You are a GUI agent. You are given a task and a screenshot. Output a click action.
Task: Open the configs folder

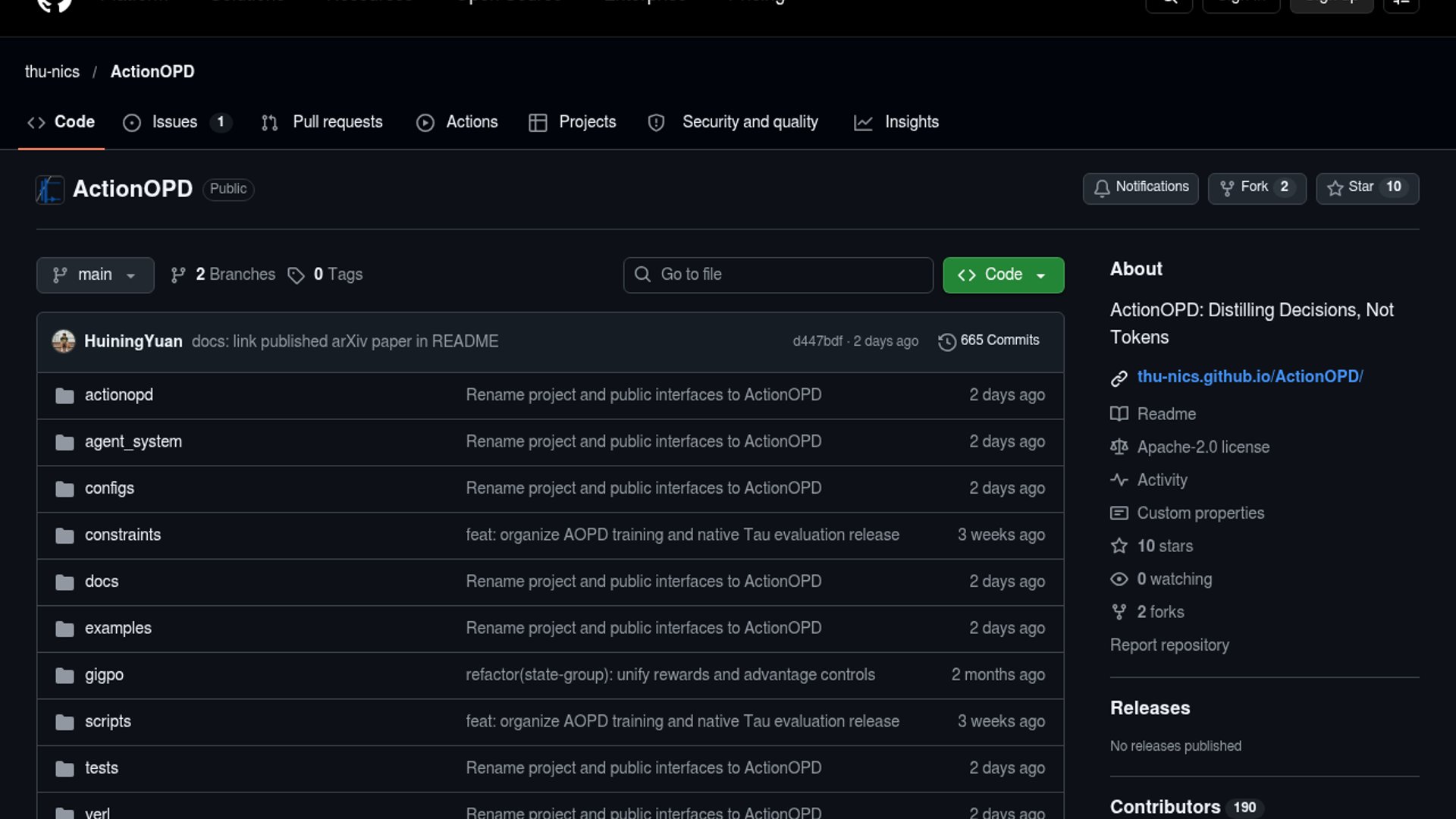[109, 488]
